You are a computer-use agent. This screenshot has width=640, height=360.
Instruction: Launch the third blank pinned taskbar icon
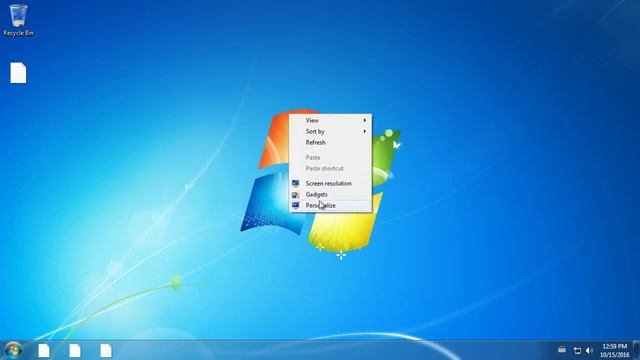(106, 350)
